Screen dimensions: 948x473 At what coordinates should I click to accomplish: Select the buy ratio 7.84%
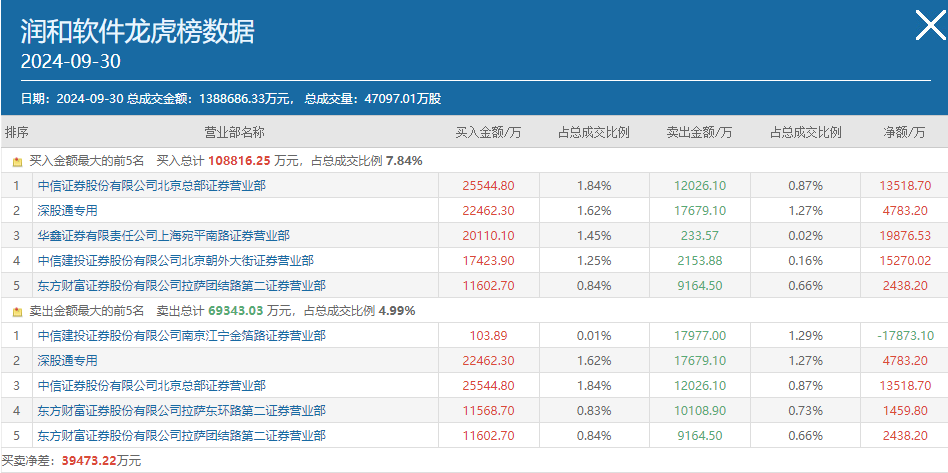404,161
